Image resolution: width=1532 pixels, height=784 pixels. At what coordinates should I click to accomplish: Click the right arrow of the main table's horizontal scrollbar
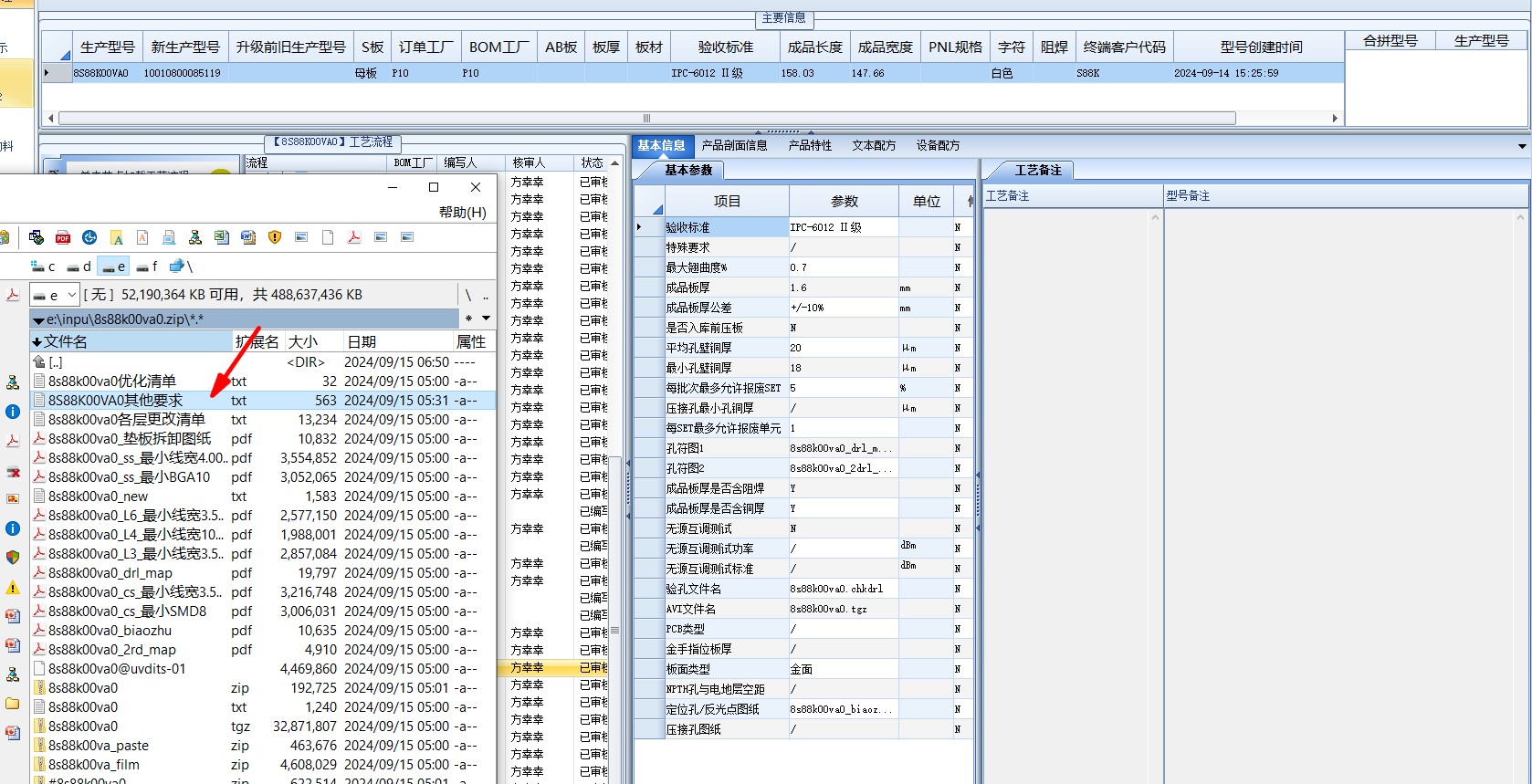[1335, 118]
